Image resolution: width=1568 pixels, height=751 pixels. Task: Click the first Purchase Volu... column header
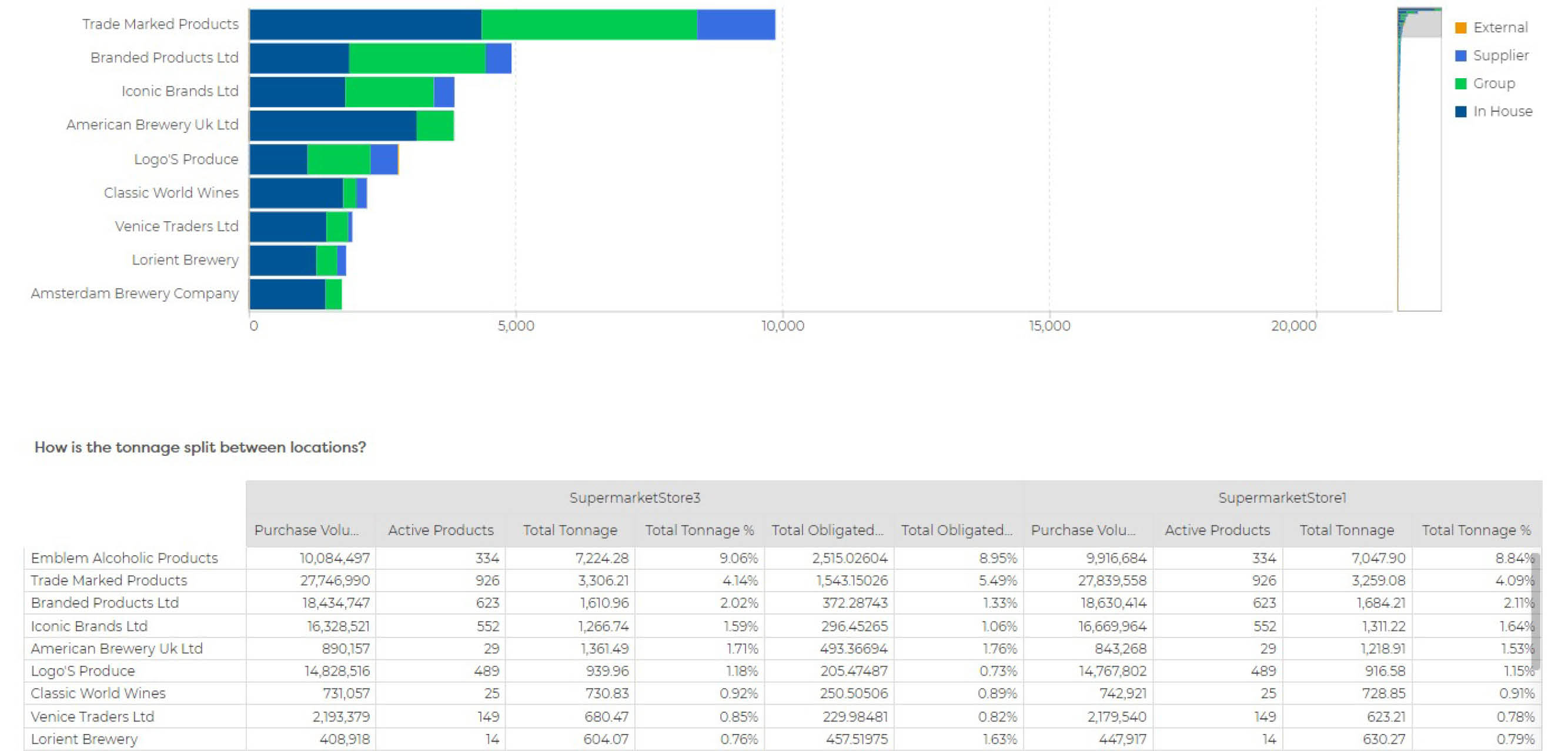point(306,530)
